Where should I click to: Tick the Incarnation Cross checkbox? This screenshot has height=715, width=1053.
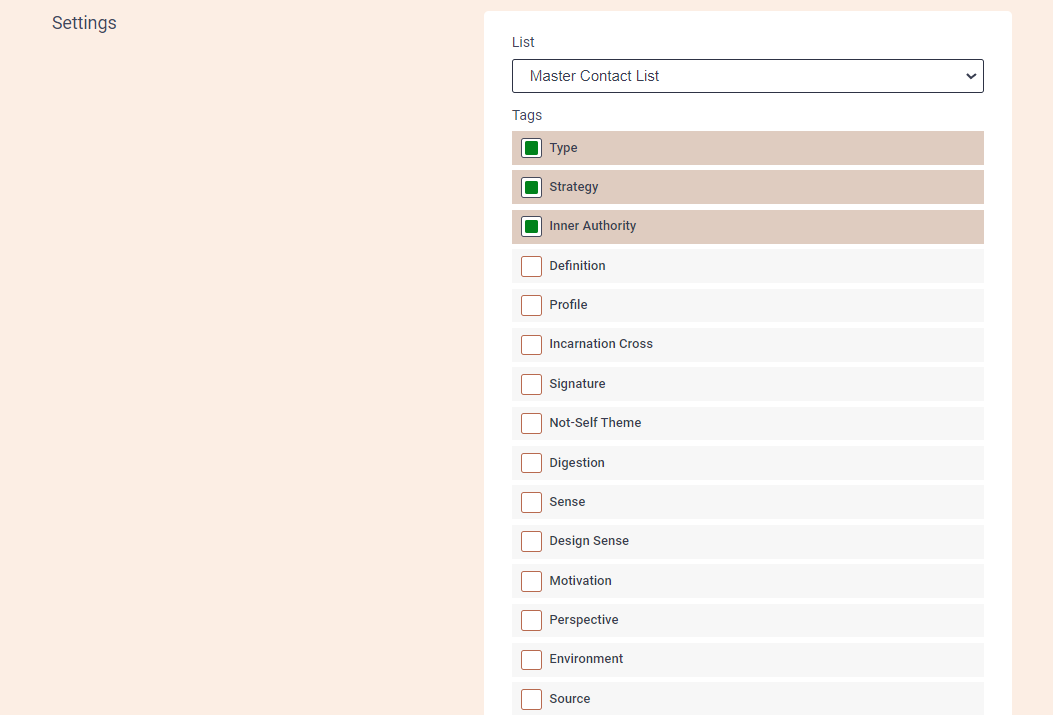(531, 344)
